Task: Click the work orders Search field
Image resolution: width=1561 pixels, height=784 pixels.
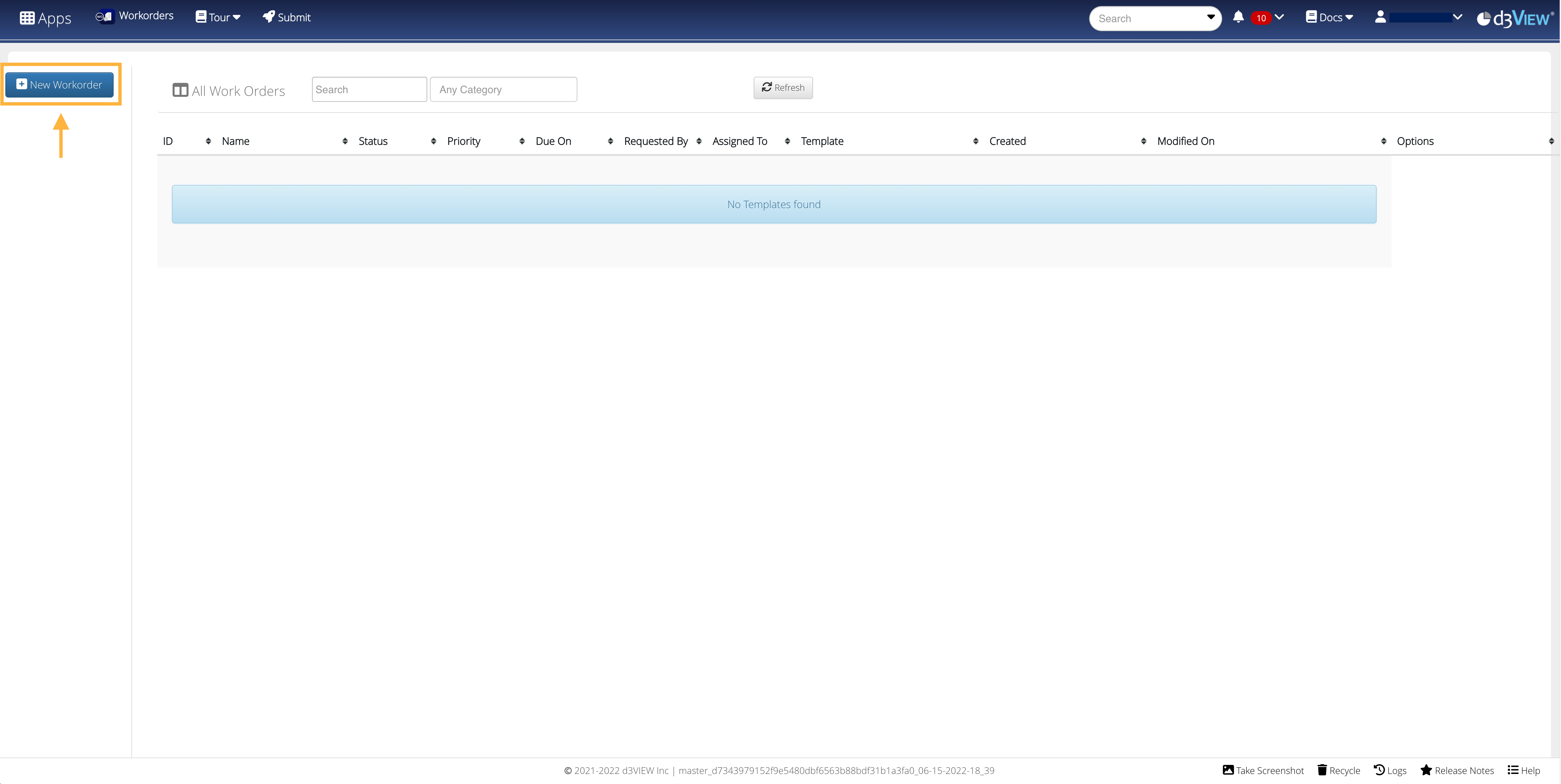Action: pos(369,90)
